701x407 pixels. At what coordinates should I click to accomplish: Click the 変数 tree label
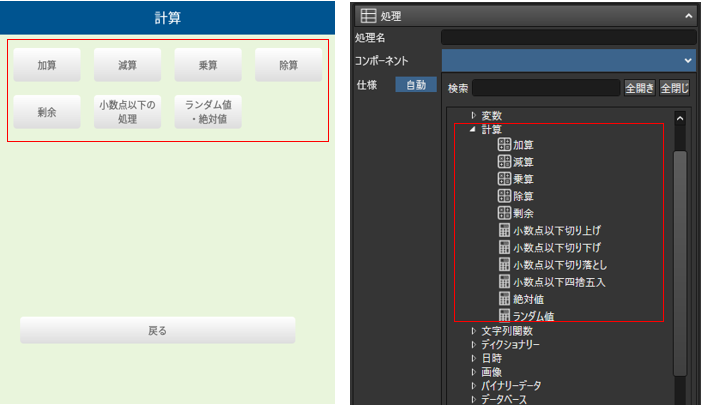pyautogui.click(x=491, y=116)
